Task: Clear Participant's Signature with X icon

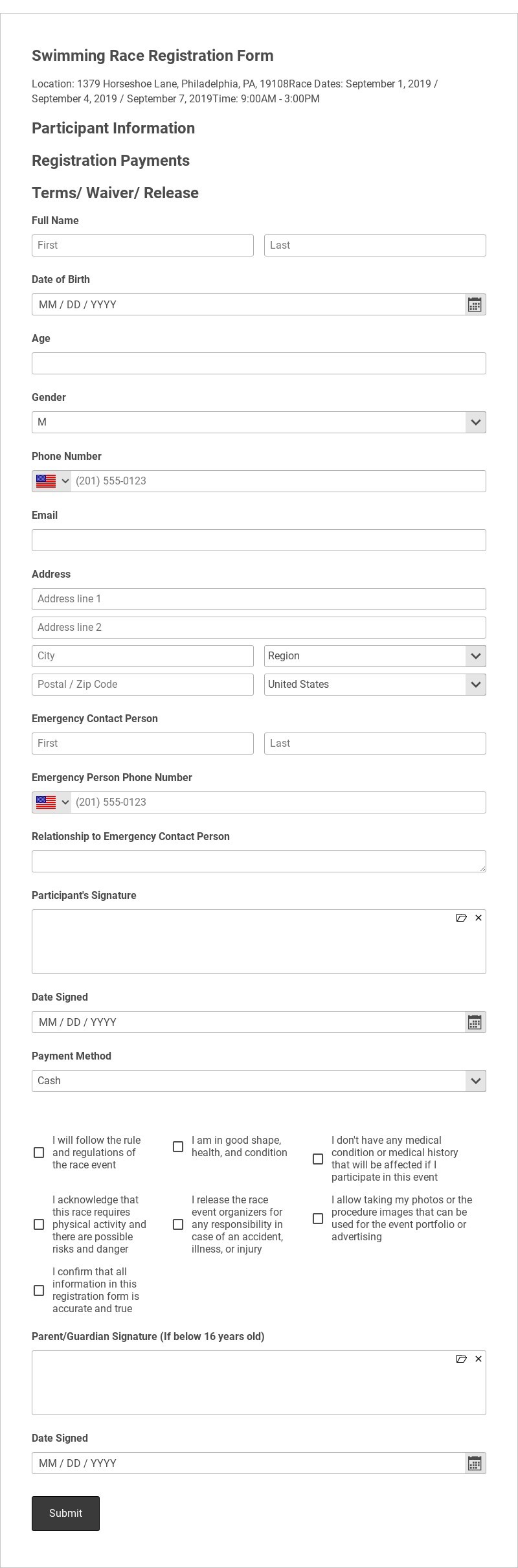Action: 479,918
